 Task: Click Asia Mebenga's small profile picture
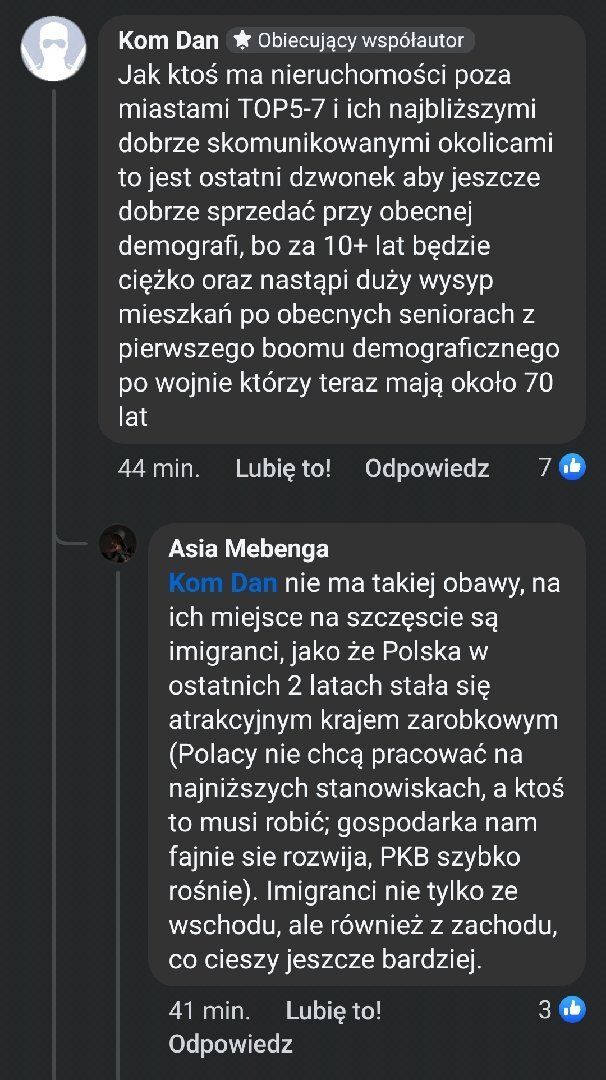tap(118, 545)
